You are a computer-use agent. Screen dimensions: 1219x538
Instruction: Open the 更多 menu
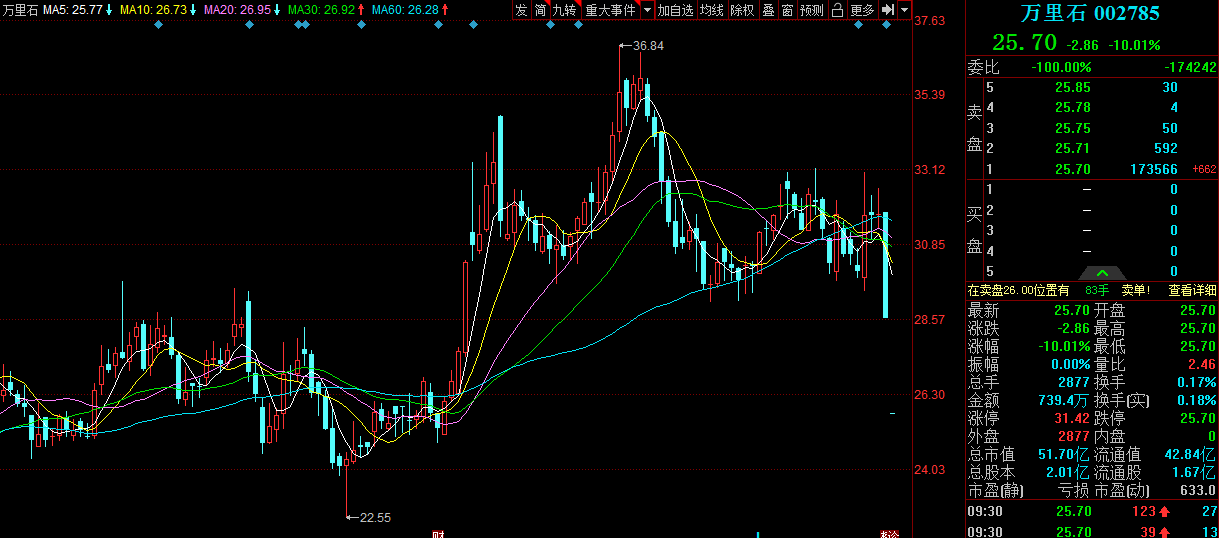click(x=862, y=10)
